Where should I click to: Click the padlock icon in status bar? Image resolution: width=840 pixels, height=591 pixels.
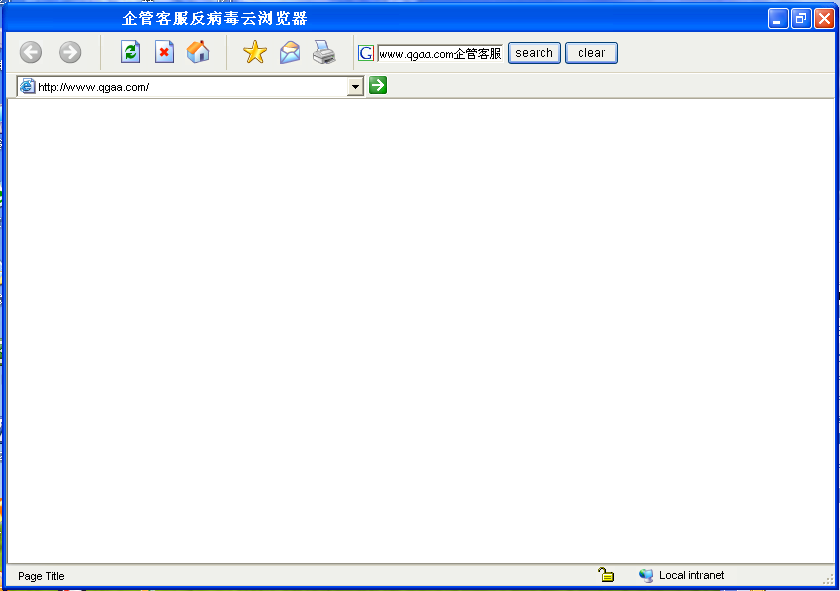[606, 575]
